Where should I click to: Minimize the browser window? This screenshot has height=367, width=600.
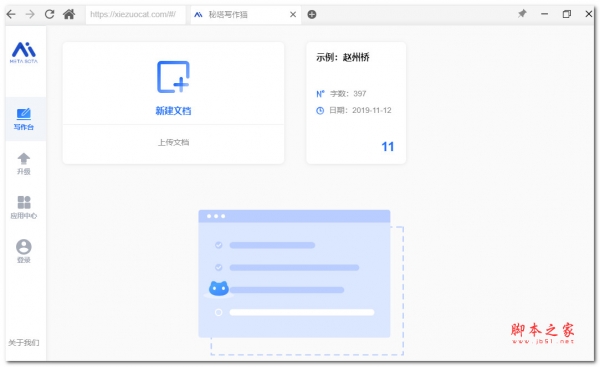(x=545, y=14)
